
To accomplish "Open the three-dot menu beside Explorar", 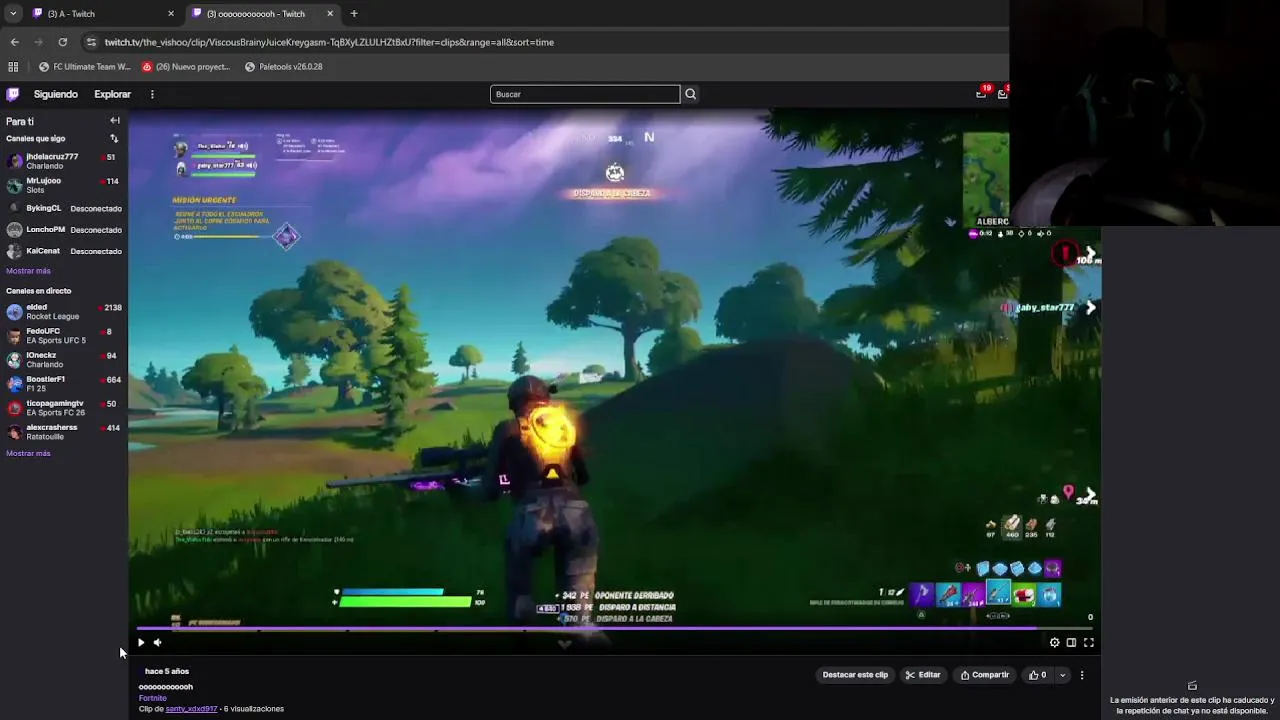I will pyautogui.click(x=152, y=94).
